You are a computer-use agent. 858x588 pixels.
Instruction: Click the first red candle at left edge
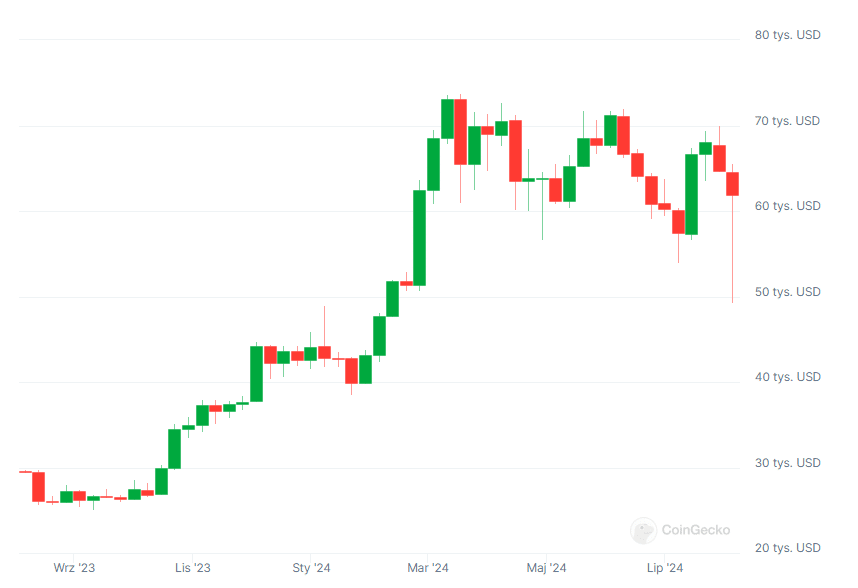click(x=38, y=486)
